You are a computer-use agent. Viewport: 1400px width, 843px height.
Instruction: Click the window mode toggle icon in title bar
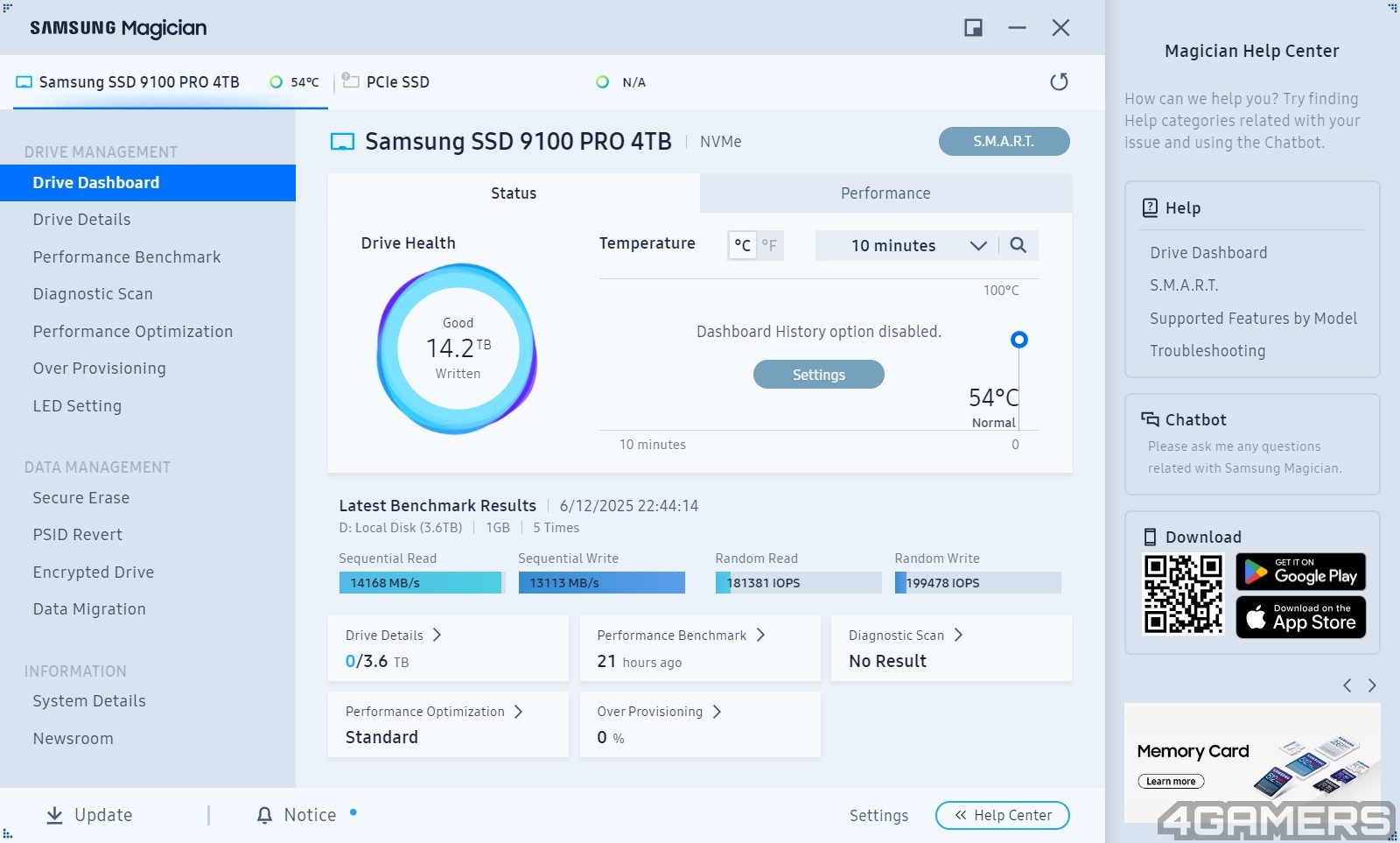pyautogui.click(x=973, y=28)
